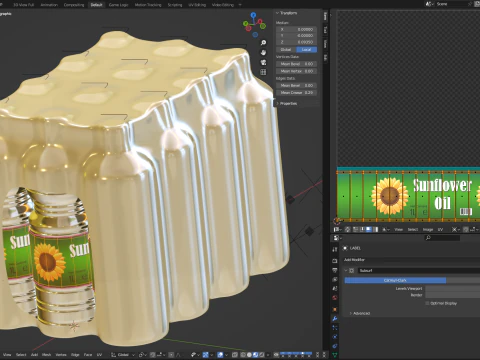This screenshot has width=480, height=360.
Task: Open the View Layer properties tab icon
Action: (x=335, y=279)
